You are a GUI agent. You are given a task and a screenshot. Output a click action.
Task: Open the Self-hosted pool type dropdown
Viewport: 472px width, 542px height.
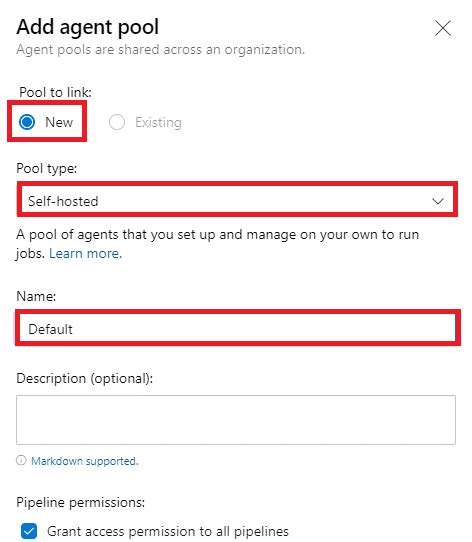click(x=237, y=201)
